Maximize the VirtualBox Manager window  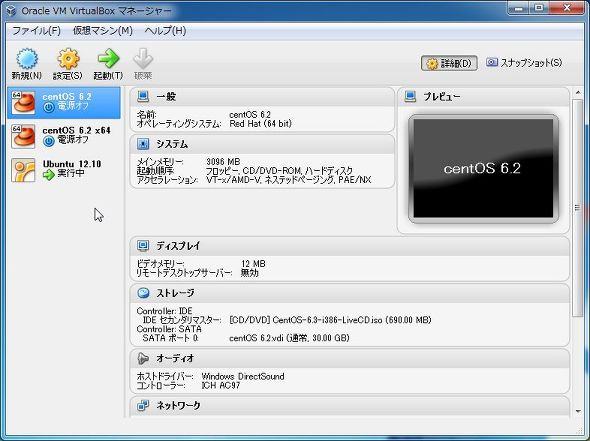coord(540,8)
